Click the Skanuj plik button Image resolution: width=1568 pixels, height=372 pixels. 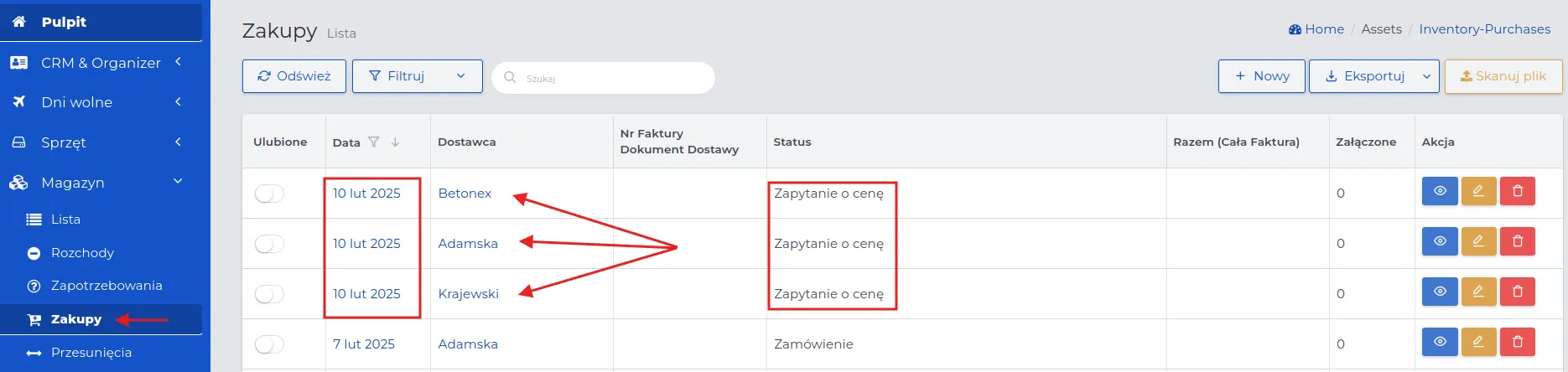(1503, 76)
